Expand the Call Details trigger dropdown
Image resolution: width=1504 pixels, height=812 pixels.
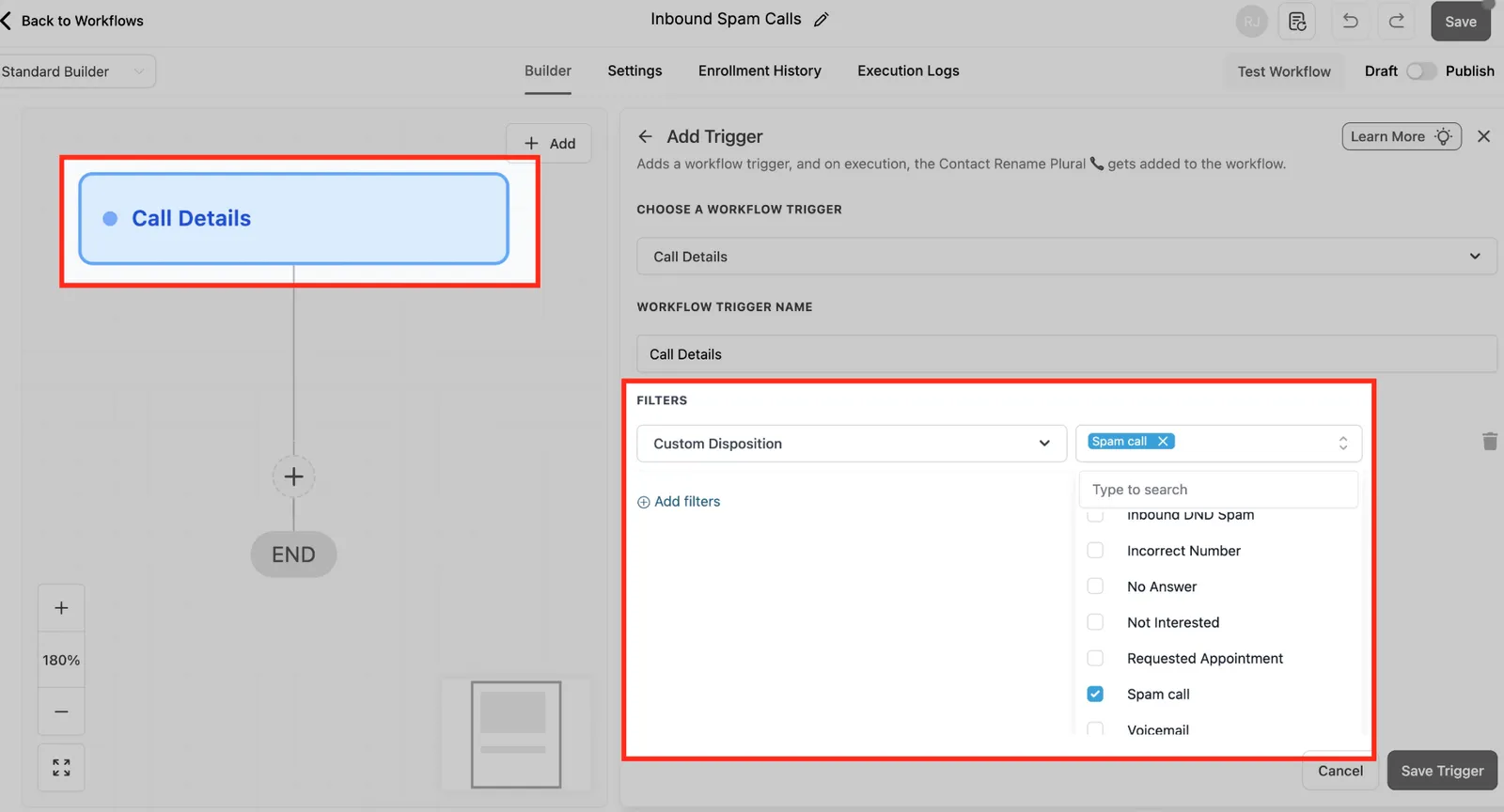coord(1066,257)
